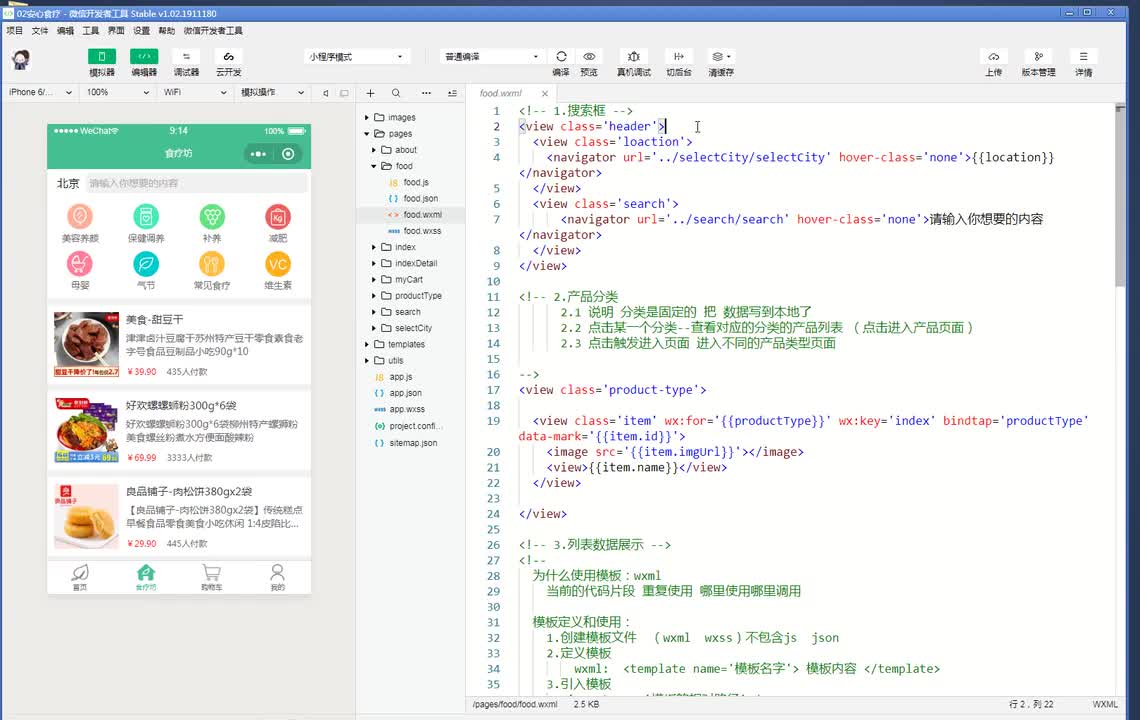
Task: Click the search icon in file explorer
Action: pos(396,93)
